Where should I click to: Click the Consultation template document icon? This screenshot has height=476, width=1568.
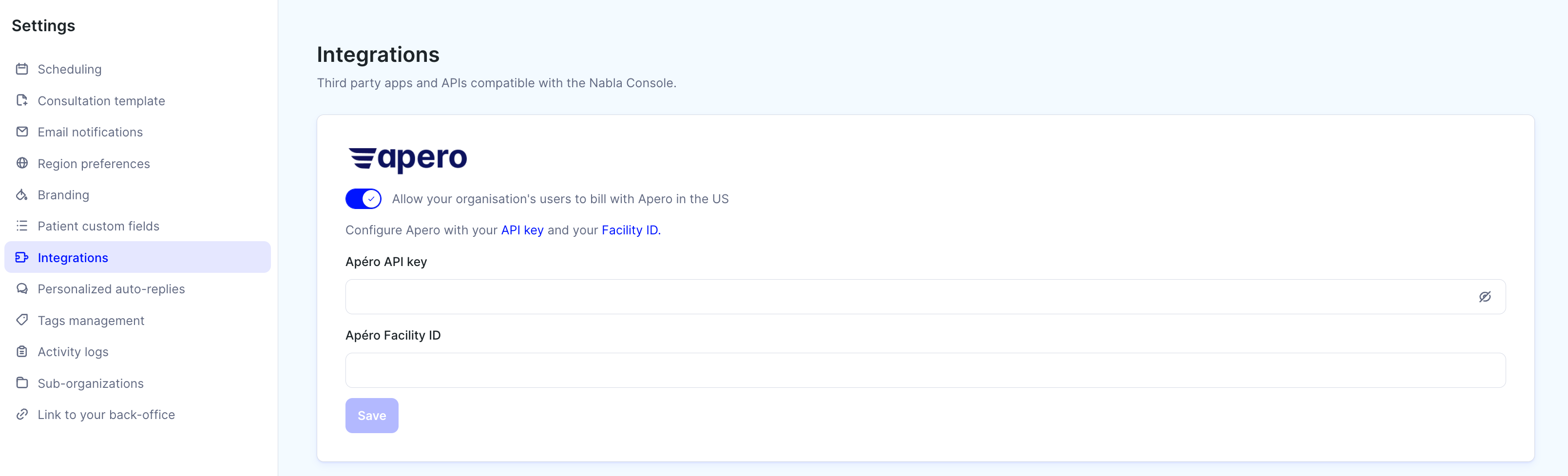click(x=22, y=100)
